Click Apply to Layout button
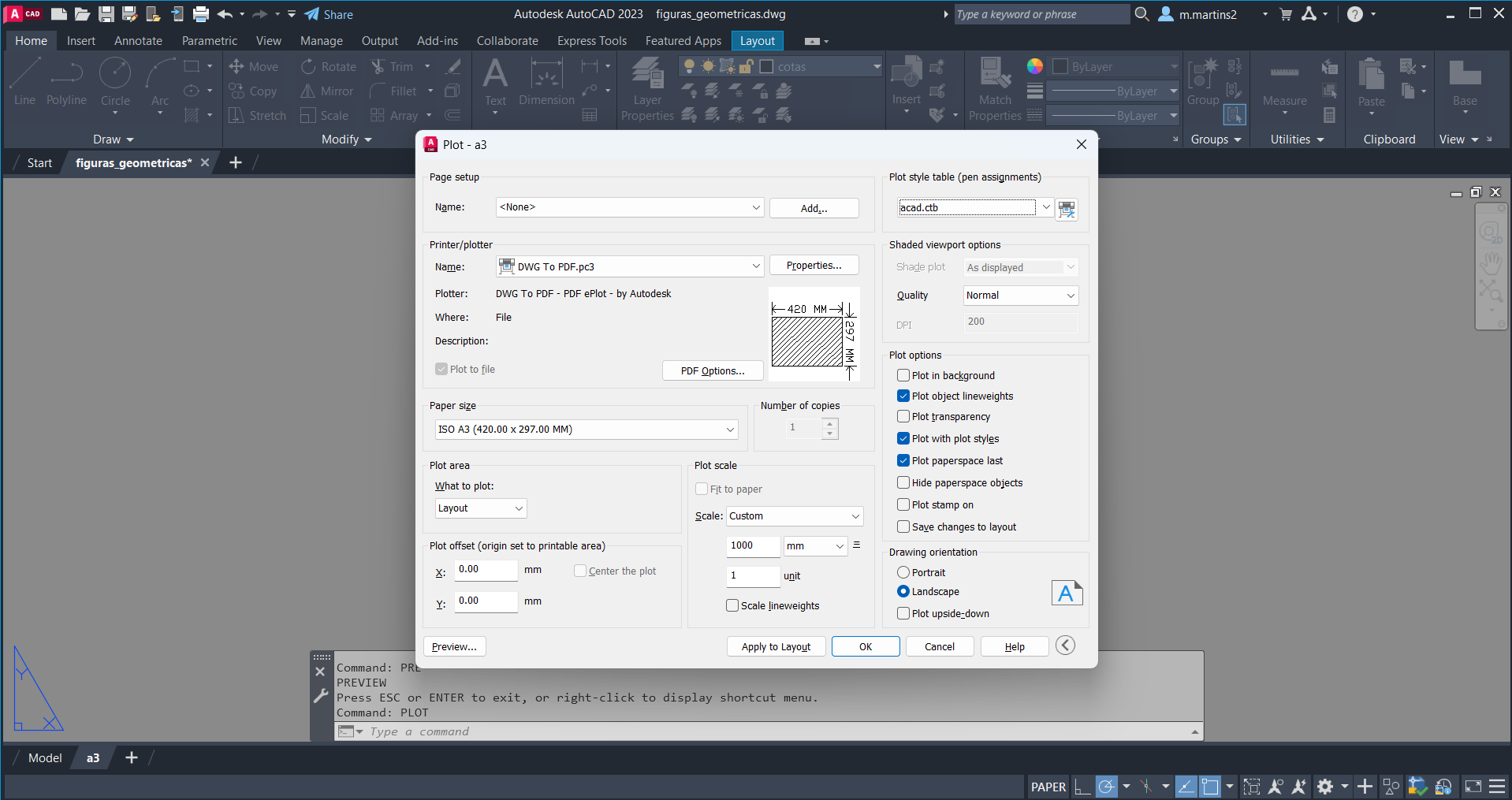This screenshot has height=800, width=1512. coord(775,646)
